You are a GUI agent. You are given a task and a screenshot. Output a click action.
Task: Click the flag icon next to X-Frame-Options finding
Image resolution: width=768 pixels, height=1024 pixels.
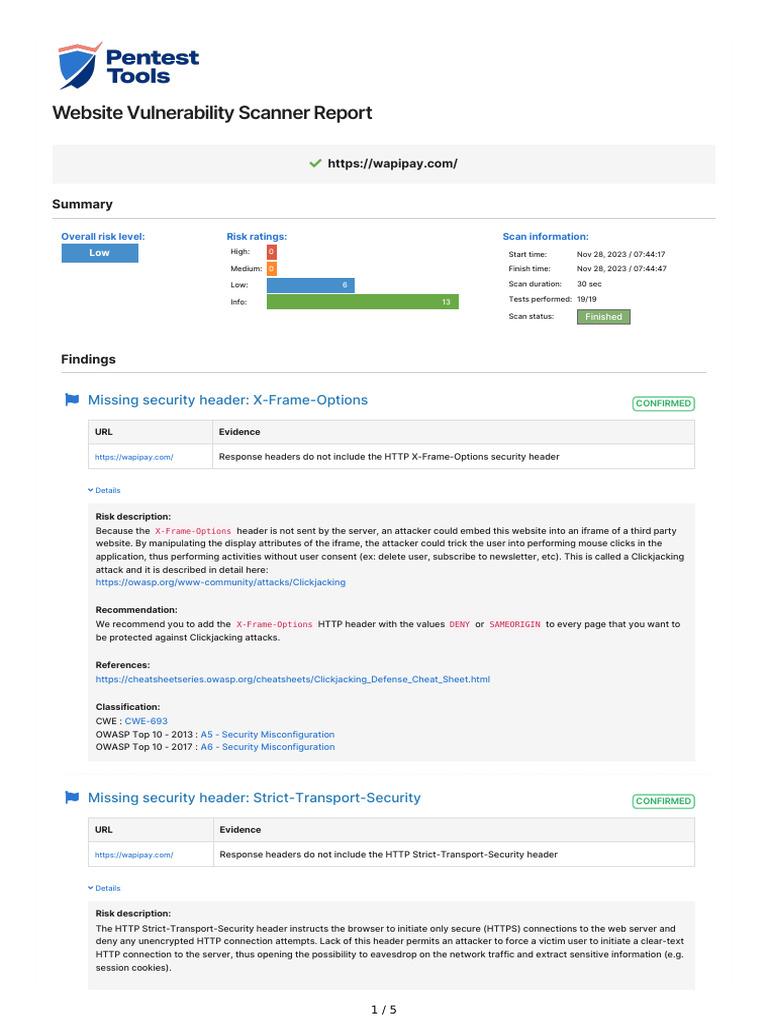[72, 400]
